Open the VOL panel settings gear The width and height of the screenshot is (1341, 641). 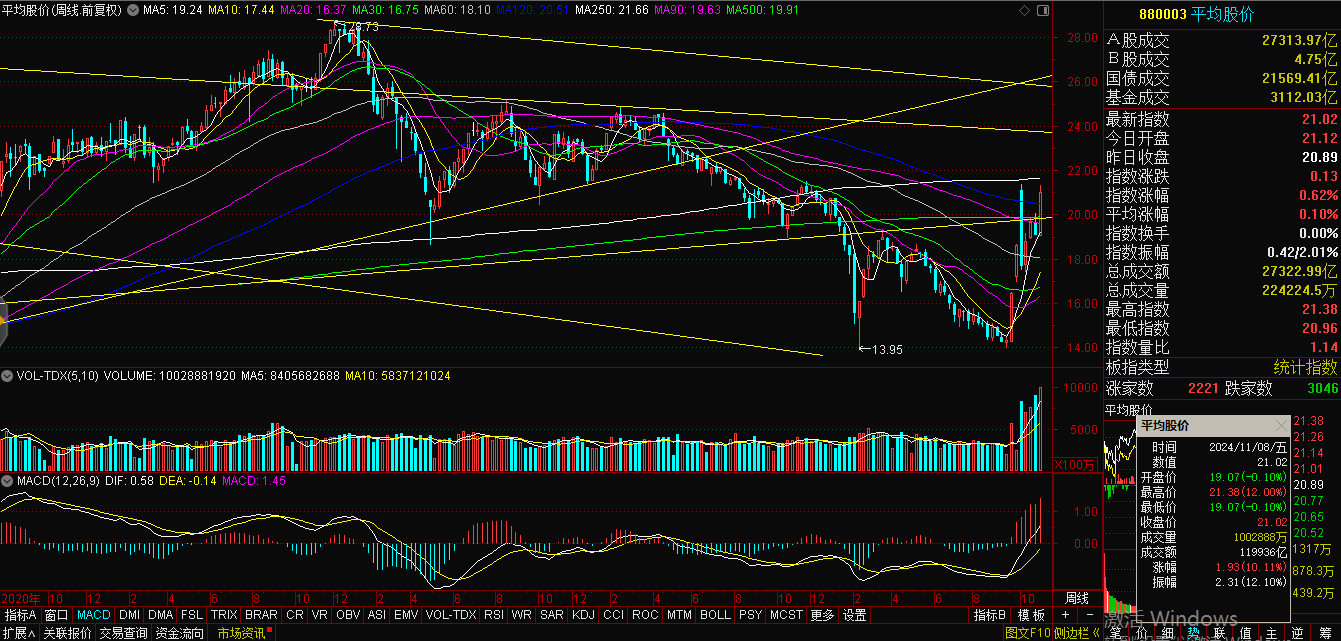coord(7,376)
